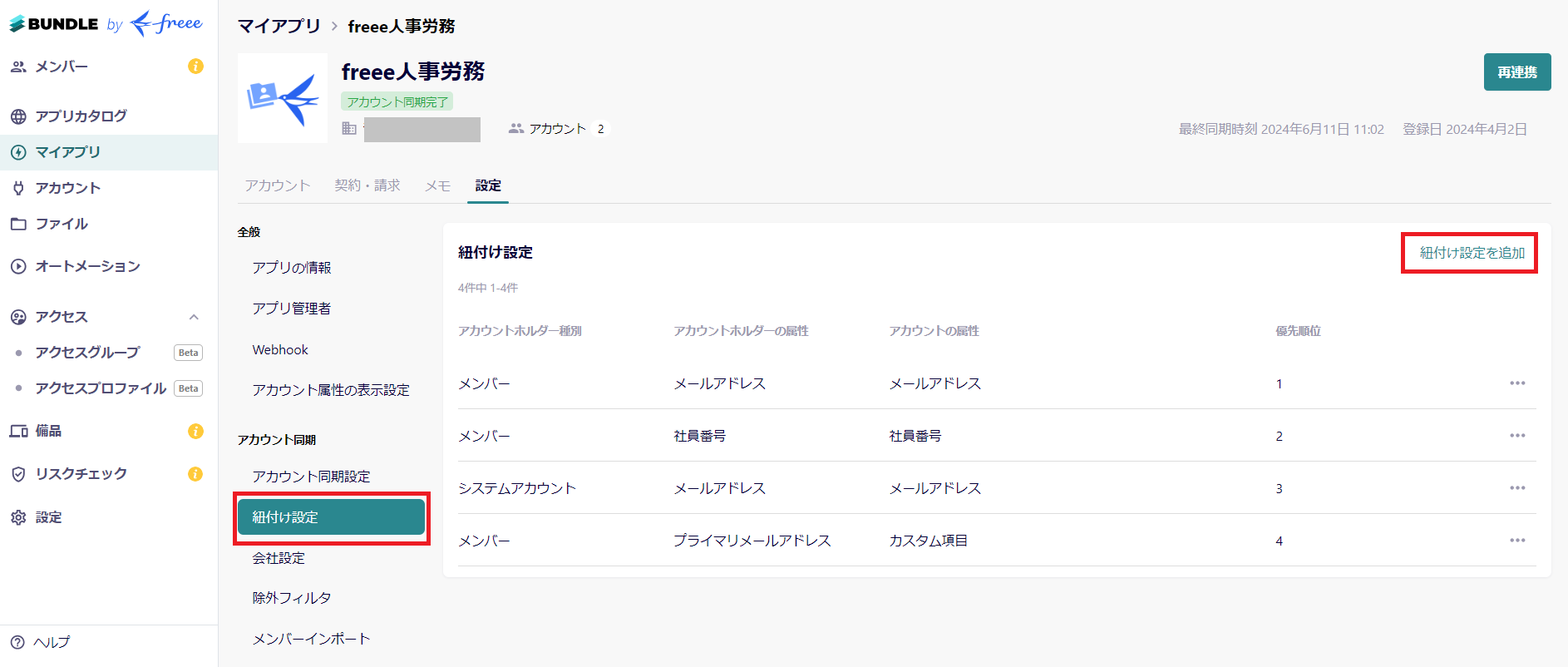Click the accounts people icon beside アカウント 2
1568x667 pixels.
point(516,128)
